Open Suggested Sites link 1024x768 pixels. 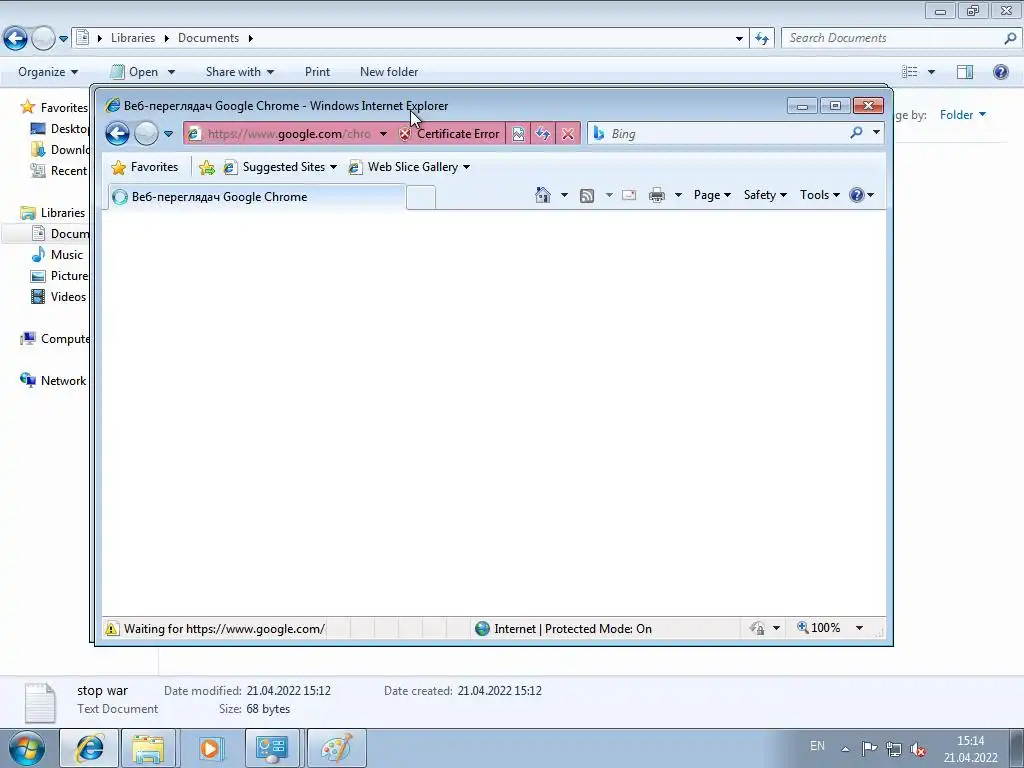click(280, 167)
